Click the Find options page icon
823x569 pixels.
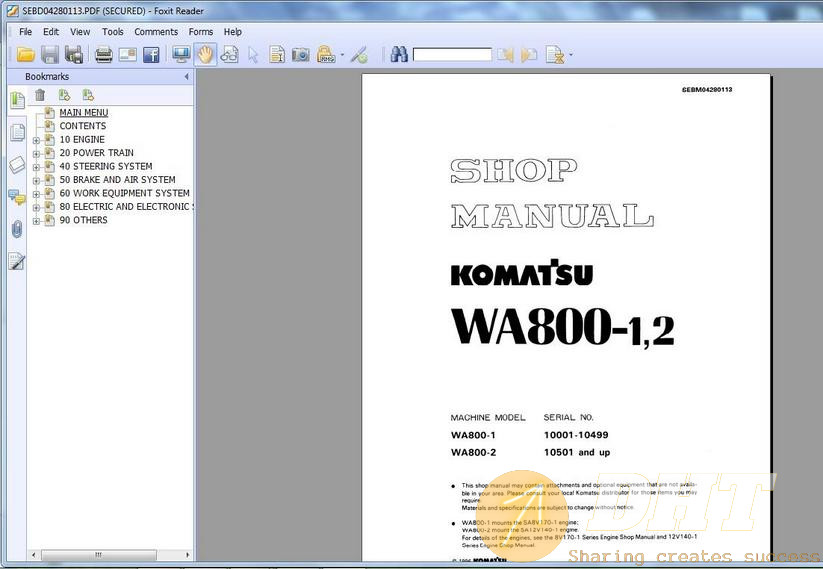(x=554, y=54)
